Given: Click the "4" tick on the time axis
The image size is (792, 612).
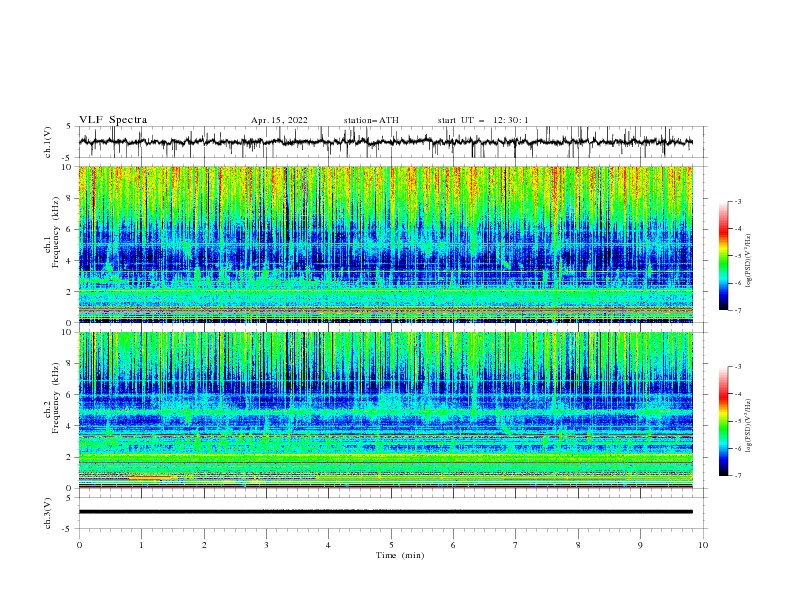Looking at the screenshot, I should click(x=328, y=545).
